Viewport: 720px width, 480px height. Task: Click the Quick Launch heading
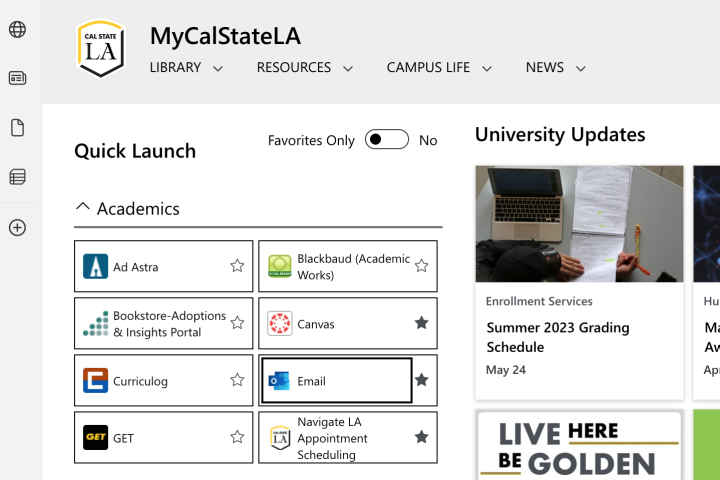[135, 151]
